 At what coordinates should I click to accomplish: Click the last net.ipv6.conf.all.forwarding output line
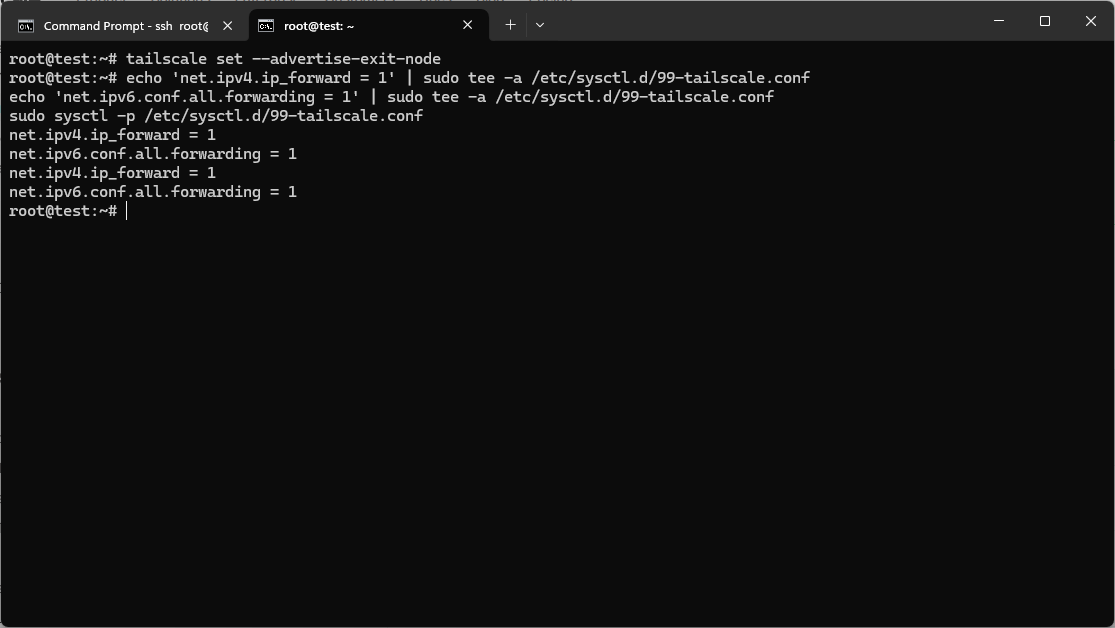pyautogui.click(x=153, y=192)
